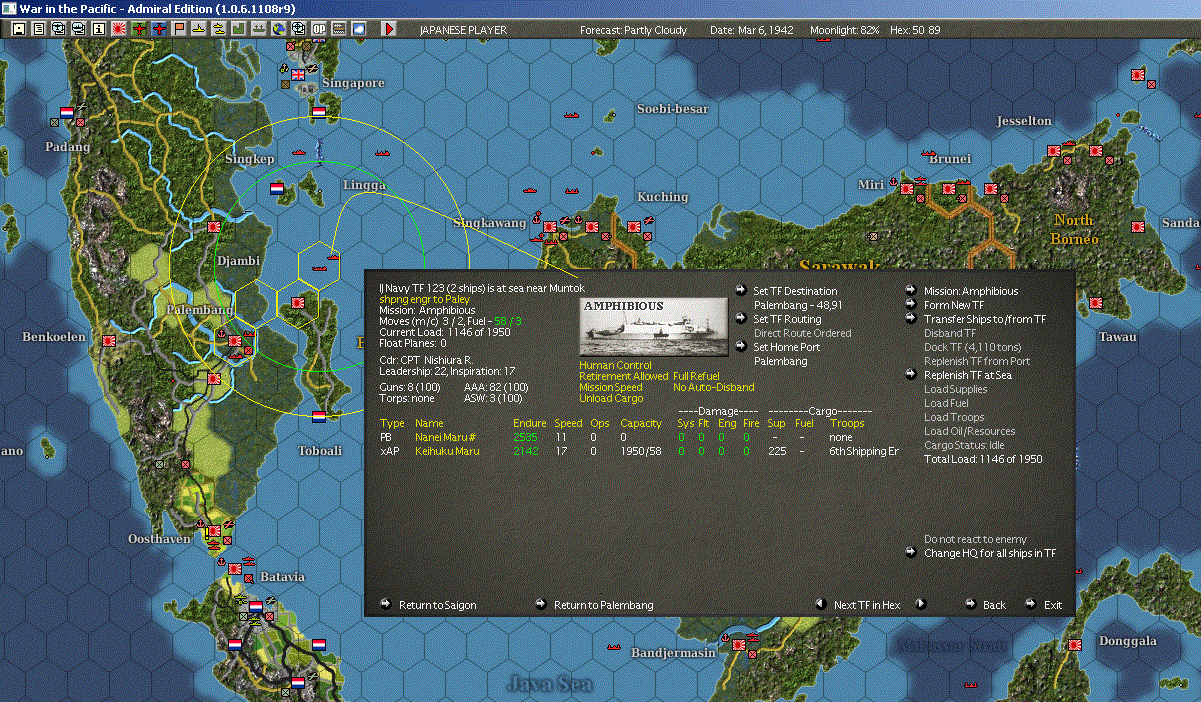Image resolution: width=1201 pixels, height=702 pixels.
Task: Select ship Nanei Maru# in list
Action: point(444,437)
